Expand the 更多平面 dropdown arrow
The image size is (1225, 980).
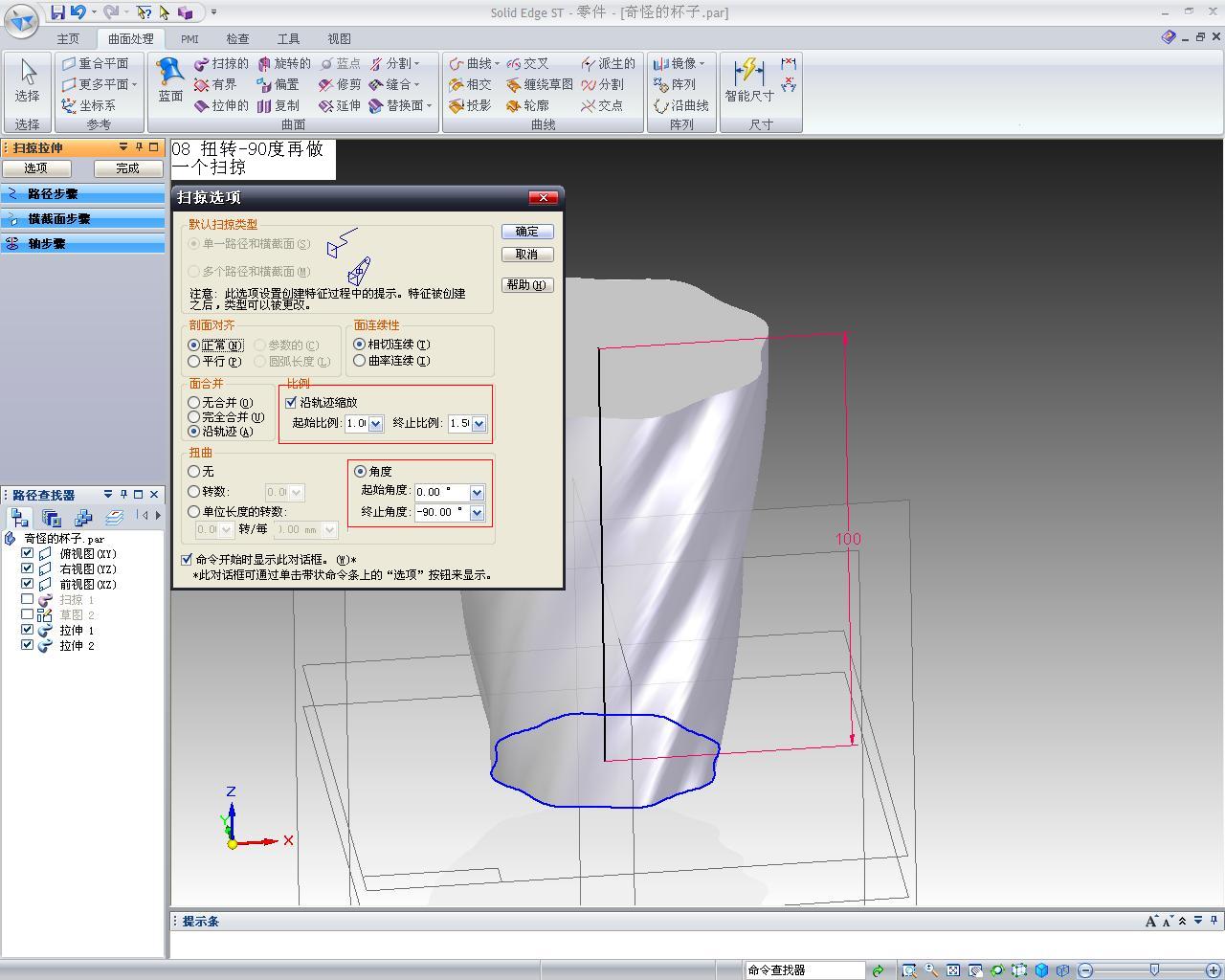tap(134, 84)
